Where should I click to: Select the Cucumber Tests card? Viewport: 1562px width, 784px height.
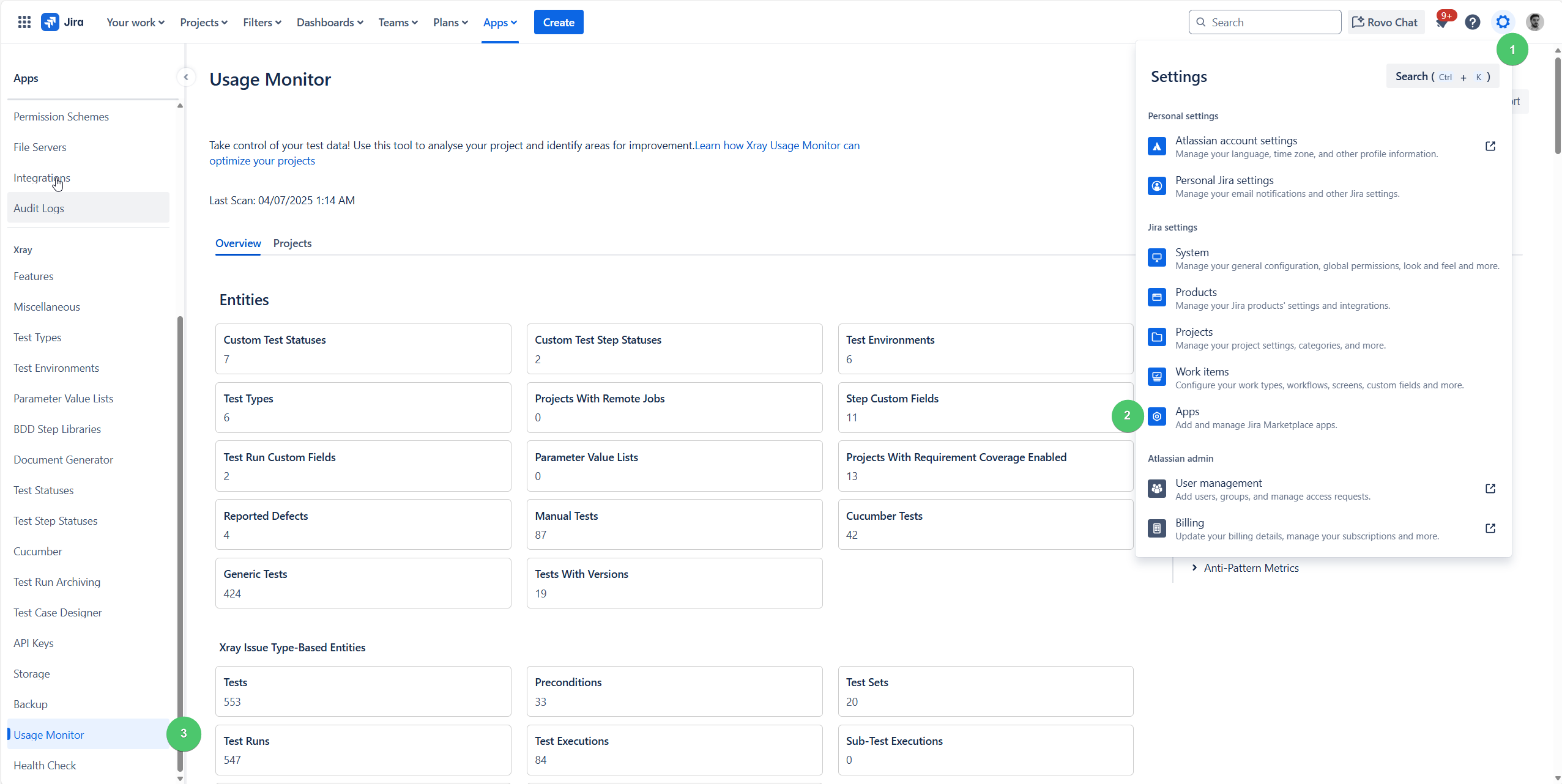click(x=986, y=525)
